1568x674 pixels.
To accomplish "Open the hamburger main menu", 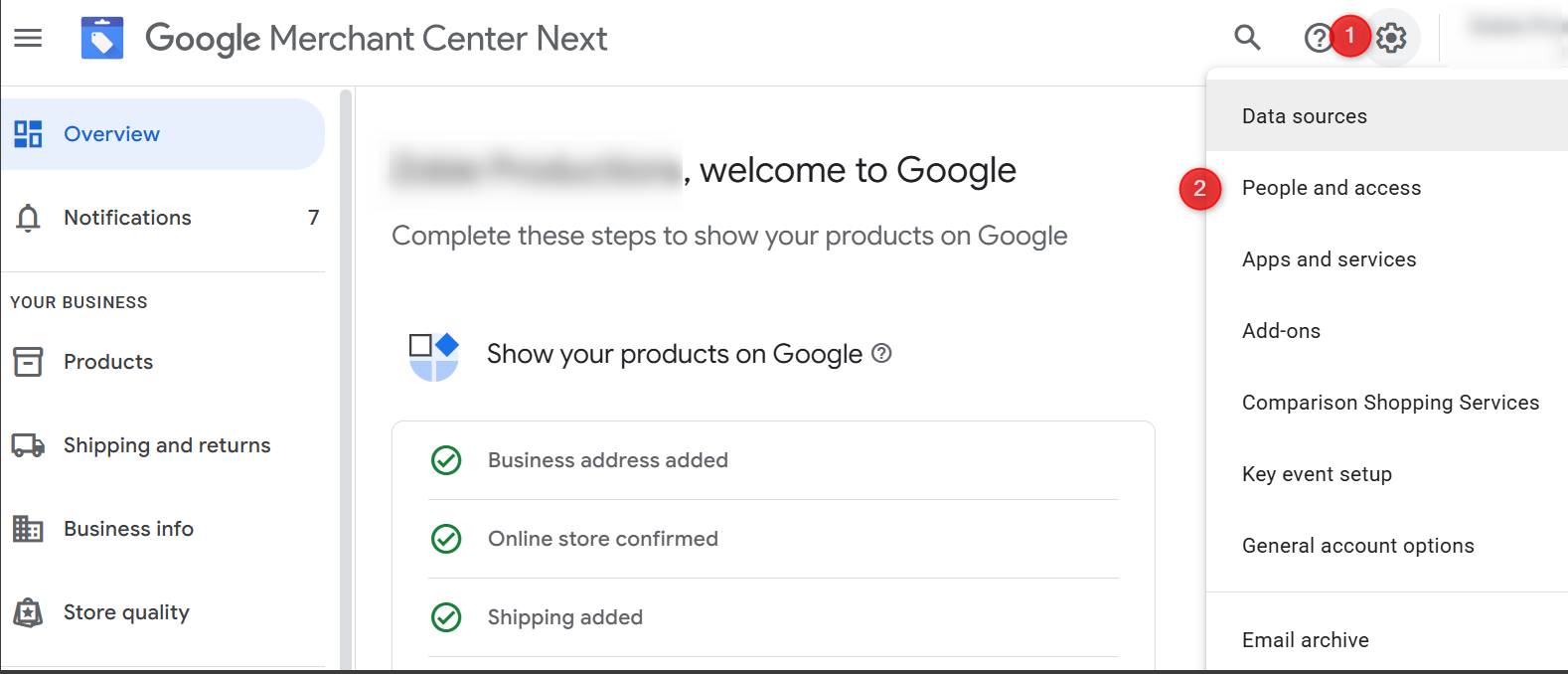I will coord(28,38).
